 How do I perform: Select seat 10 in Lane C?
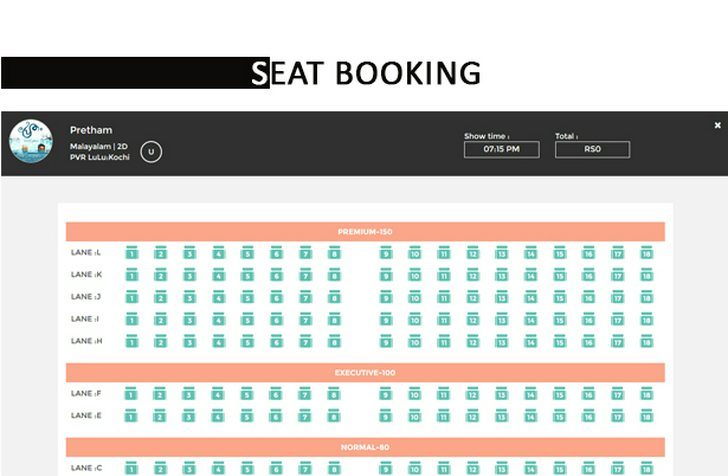(415, 468)
